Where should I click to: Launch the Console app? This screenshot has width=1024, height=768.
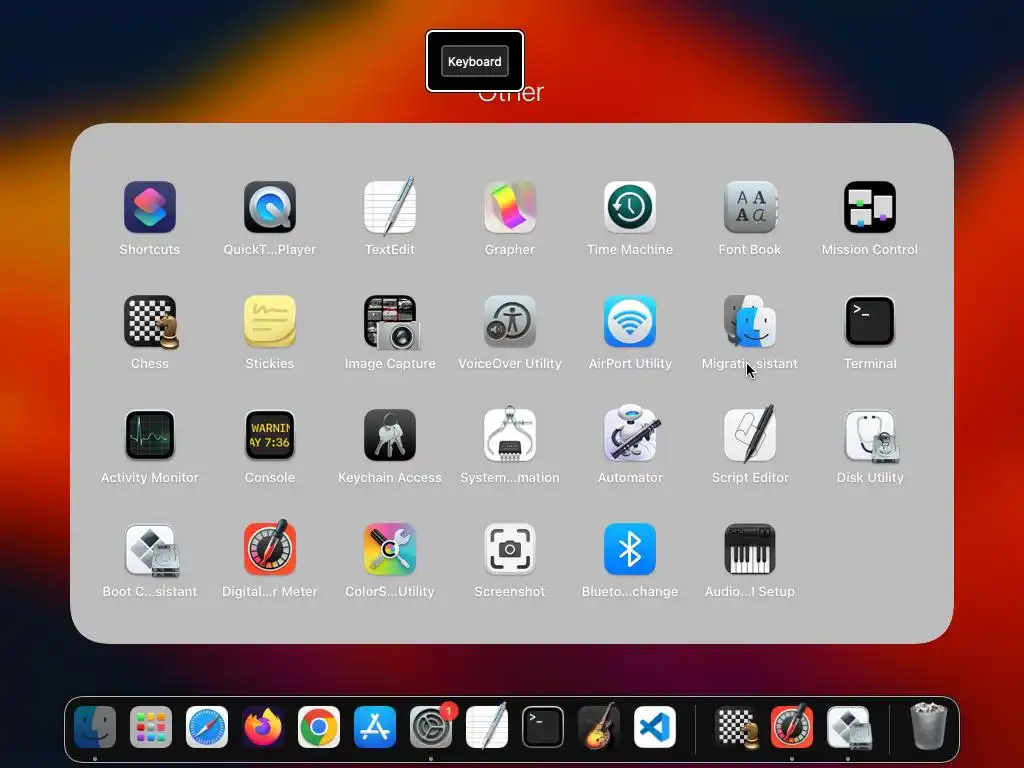pos(270,436)
